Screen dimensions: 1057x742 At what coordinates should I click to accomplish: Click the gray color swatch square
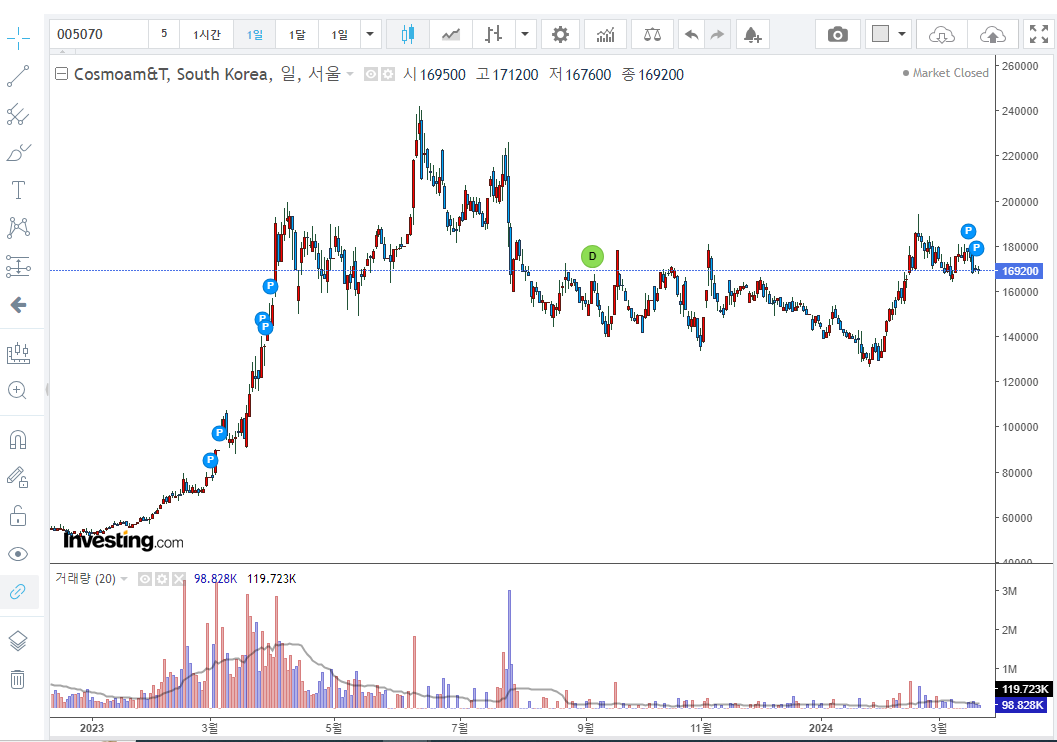pos(880,34)
